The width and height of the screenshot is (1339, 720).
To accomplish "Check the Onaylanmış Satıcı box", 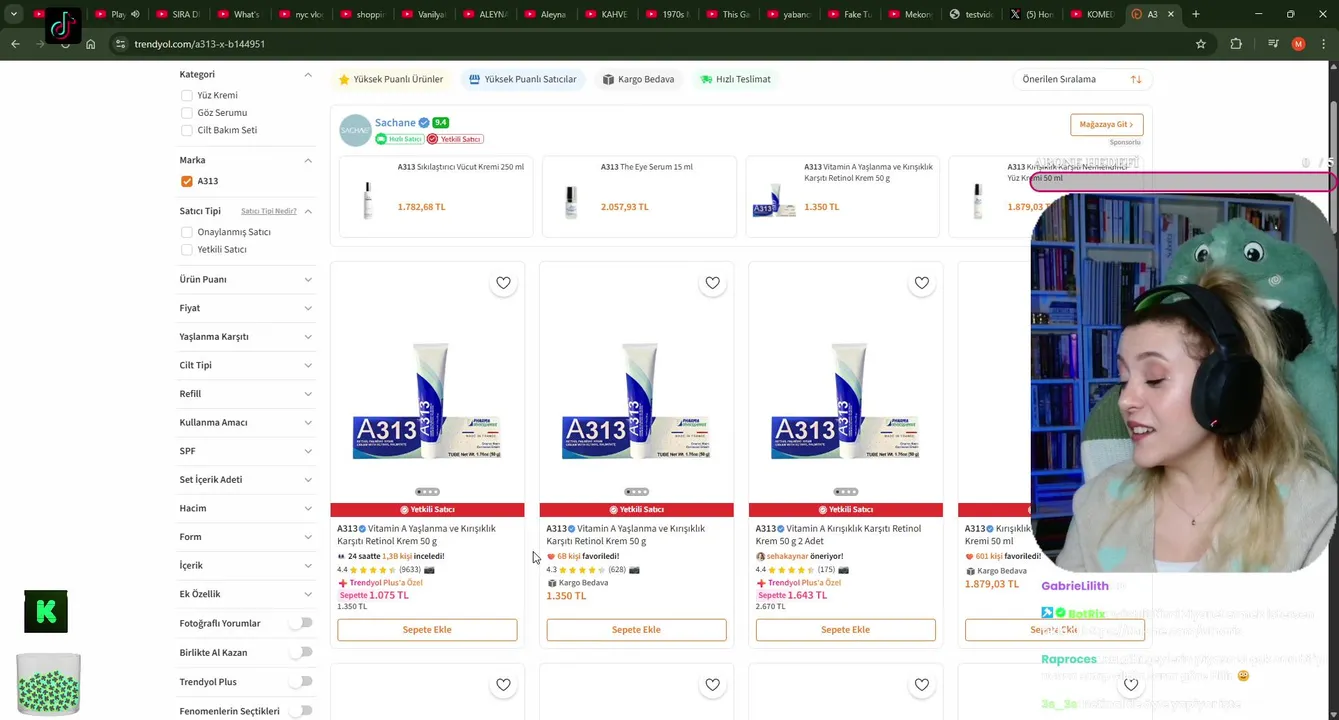I will pyautogui.click(x=186, y=232).
